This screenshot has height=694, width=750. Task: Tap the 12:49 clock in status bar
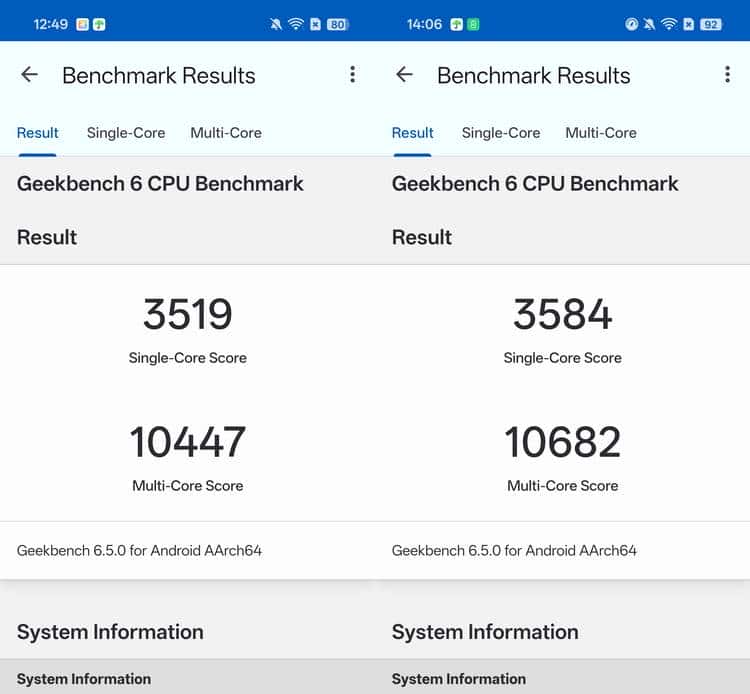50,24
